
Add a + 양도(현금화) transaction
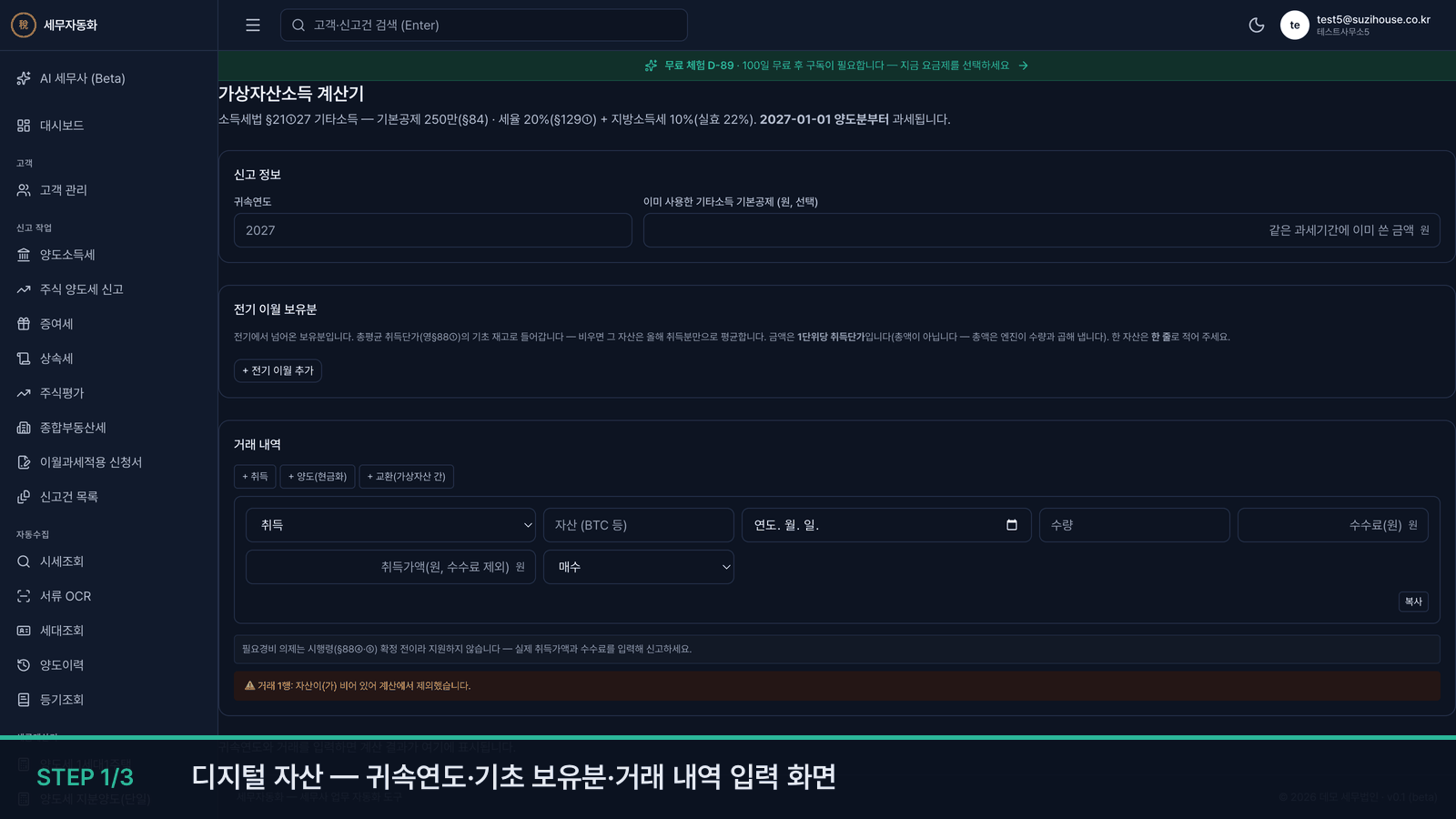pos(318,477)
